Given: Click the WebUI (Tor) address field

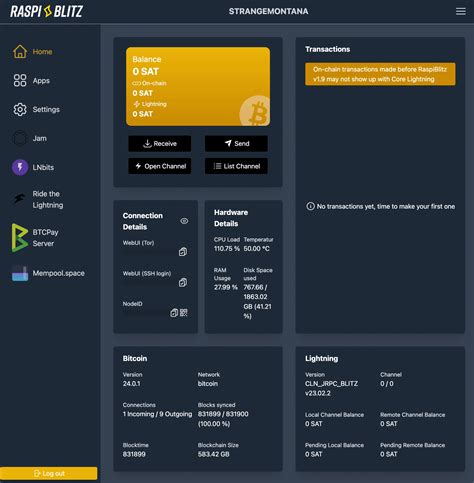Looking at the screenshot, I should point(149,252).
